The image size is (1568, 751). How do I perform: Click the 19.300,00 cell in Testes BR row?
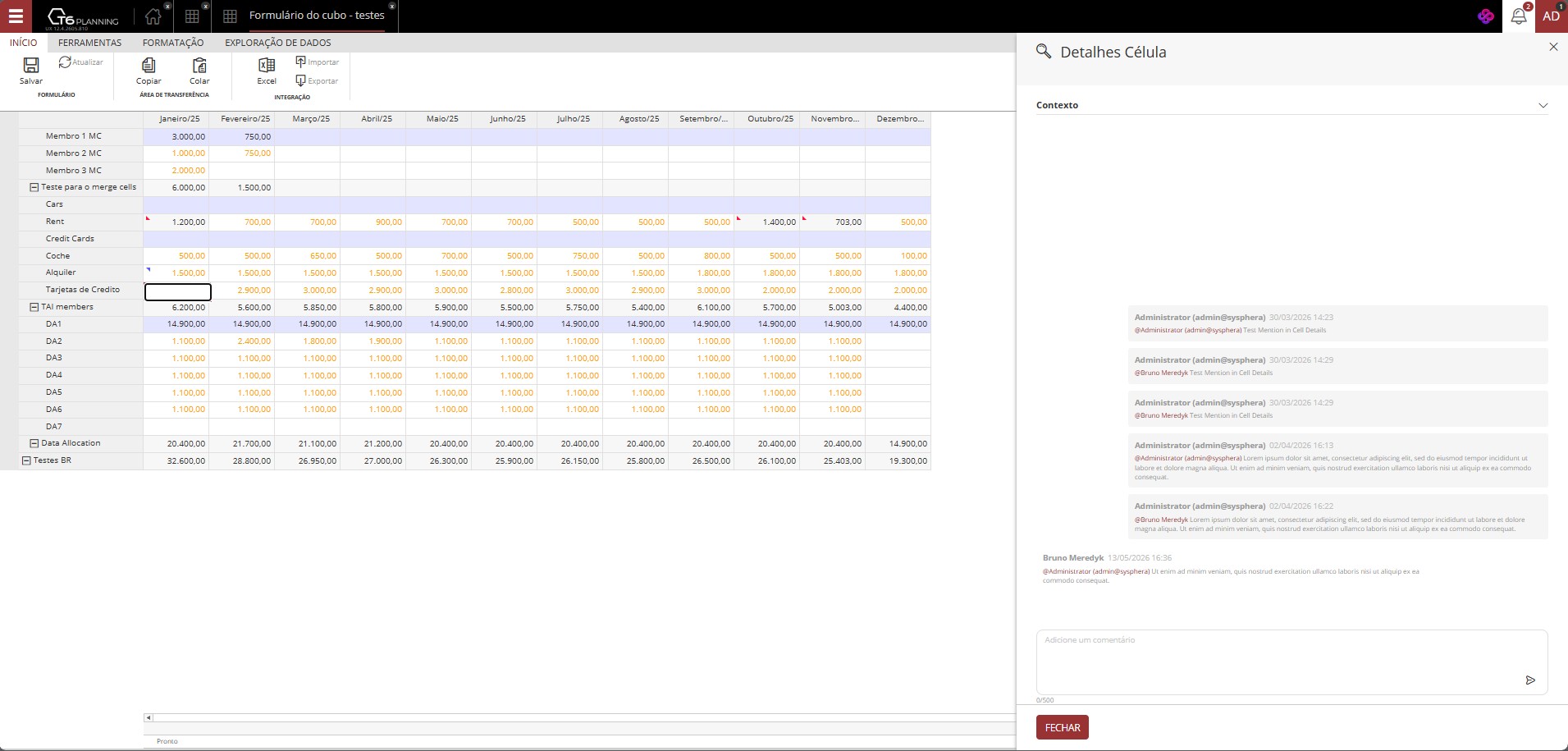[x=898, y=461]
